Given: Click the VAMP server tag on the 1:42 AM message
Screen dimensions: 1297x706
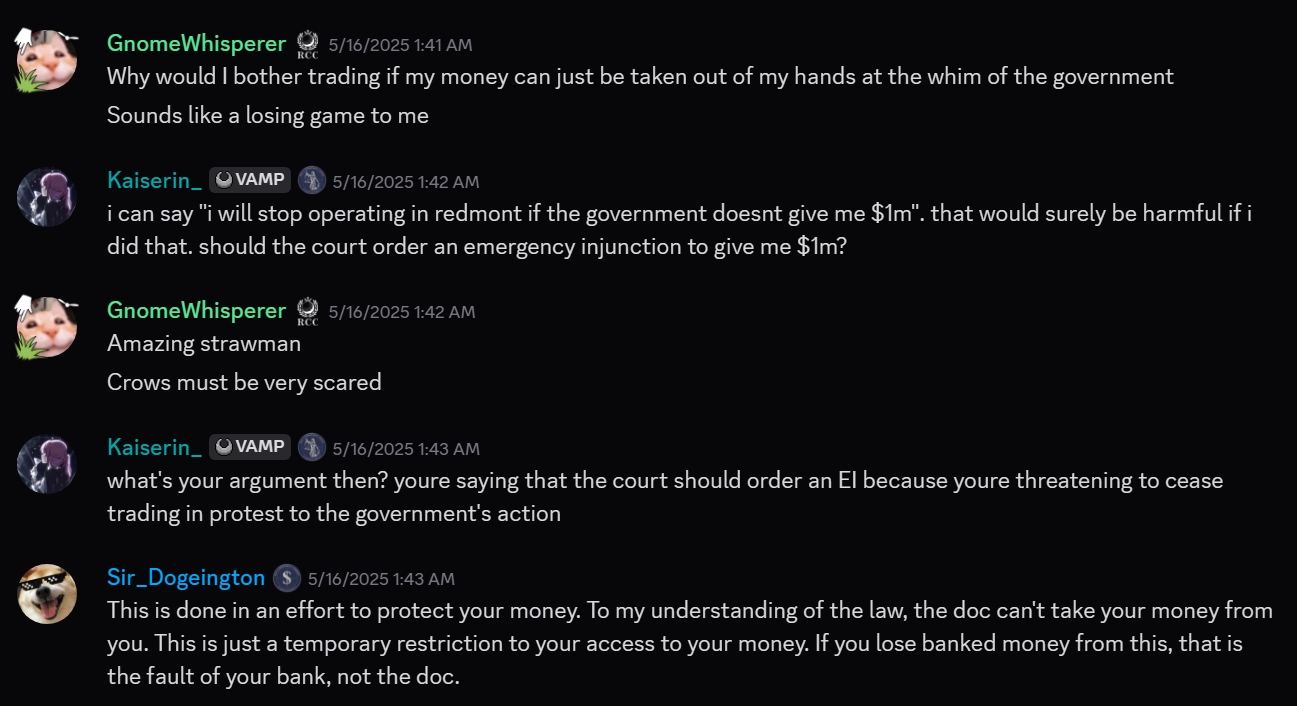Looking at the screenshot, I should point(250,180).
